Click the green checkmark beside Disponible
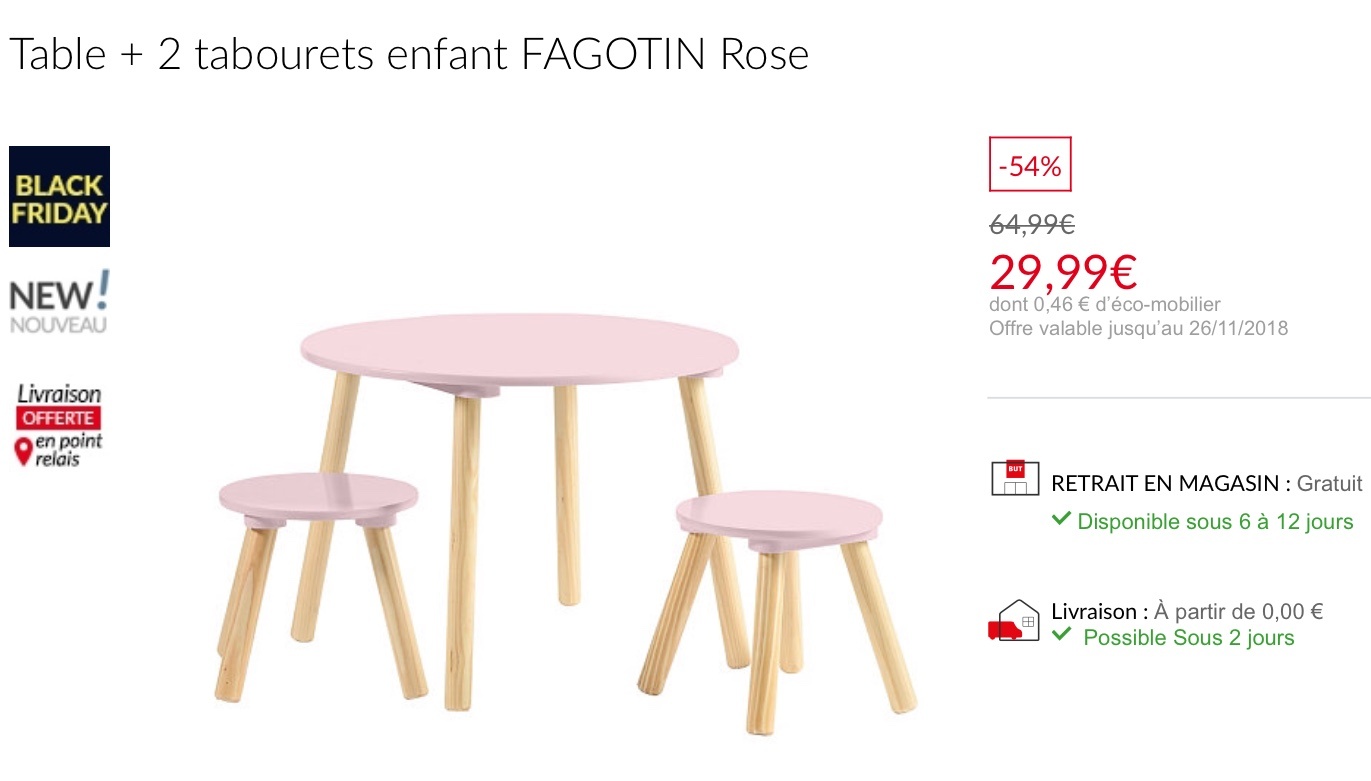The height and width of the screenshot is (781, 1371). (1061, 520)
